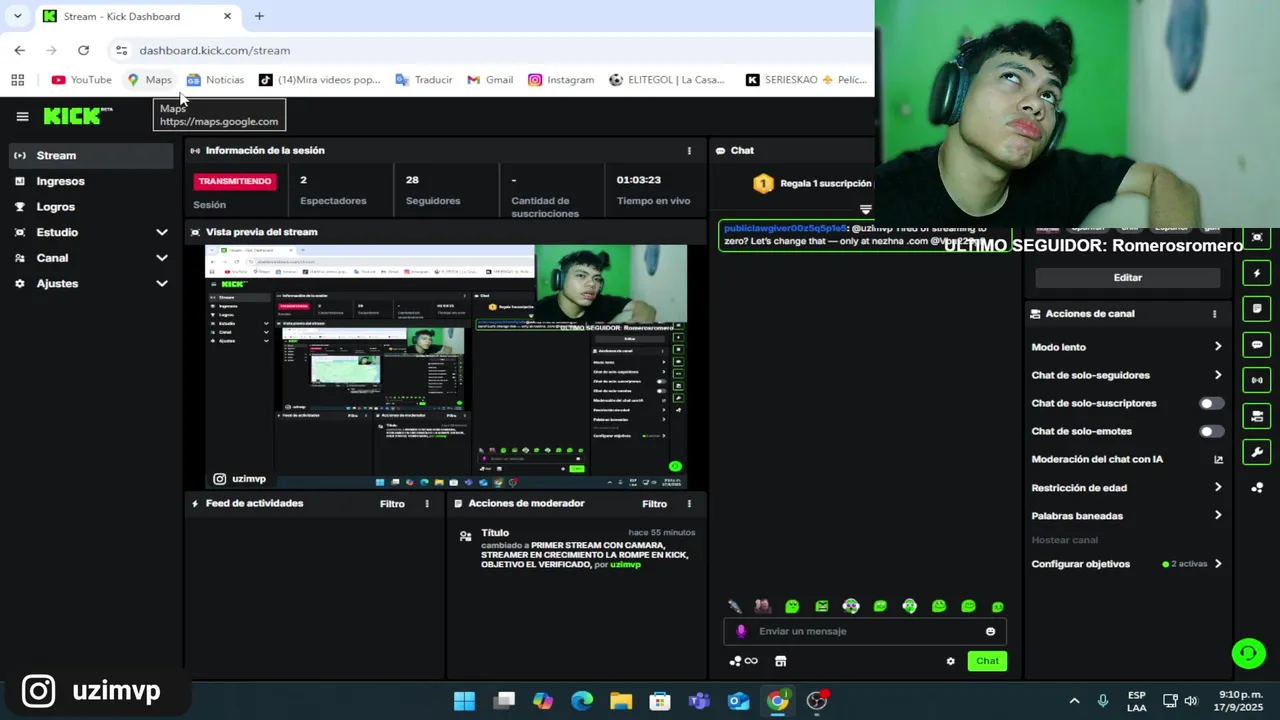Open OBS Studio from the taskbar
The height and width of the screenshot is (720, 1280).
[x=817, y=701]
